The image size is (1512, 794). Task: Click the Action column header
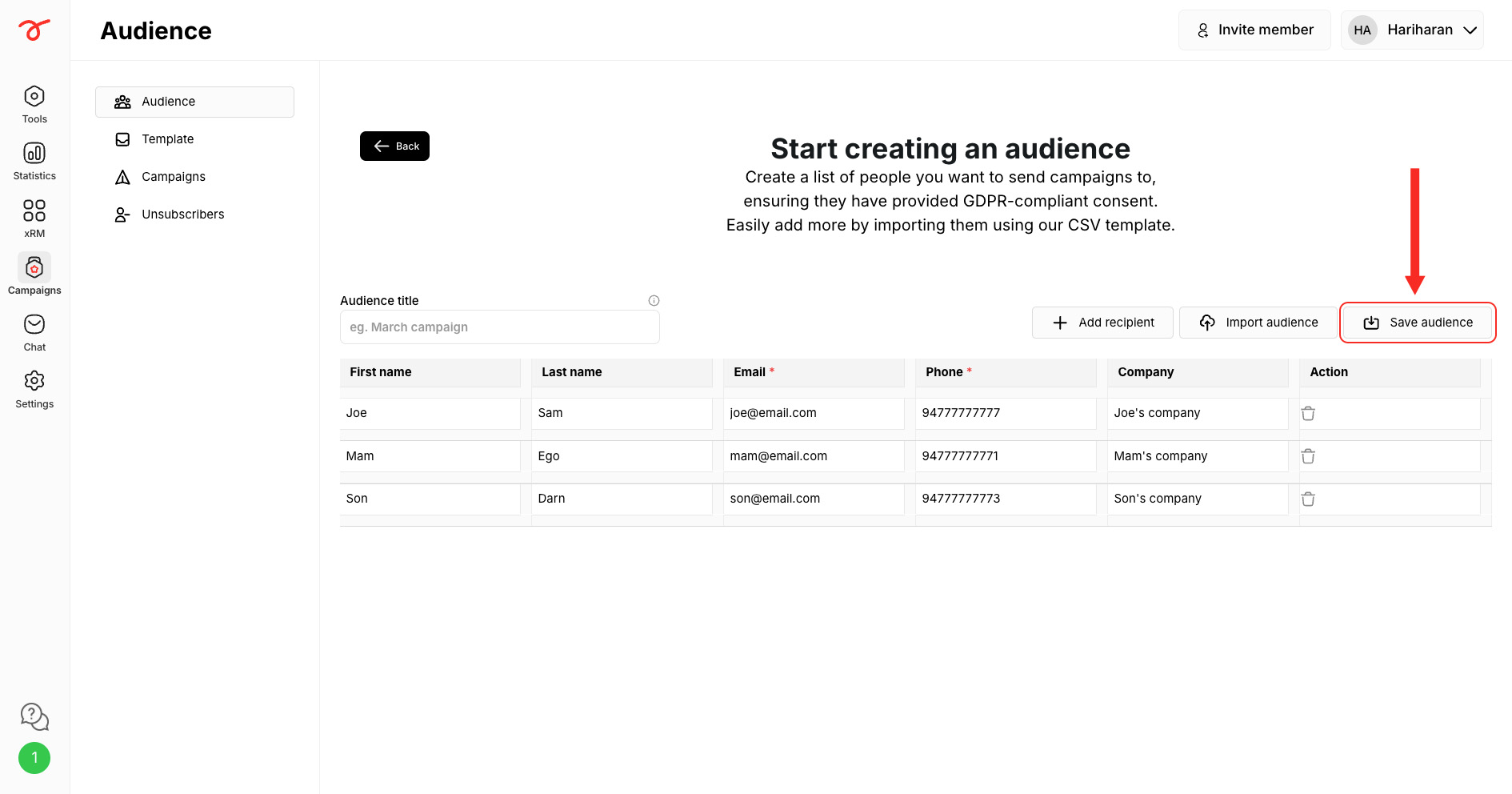[x=1390, y=372]
